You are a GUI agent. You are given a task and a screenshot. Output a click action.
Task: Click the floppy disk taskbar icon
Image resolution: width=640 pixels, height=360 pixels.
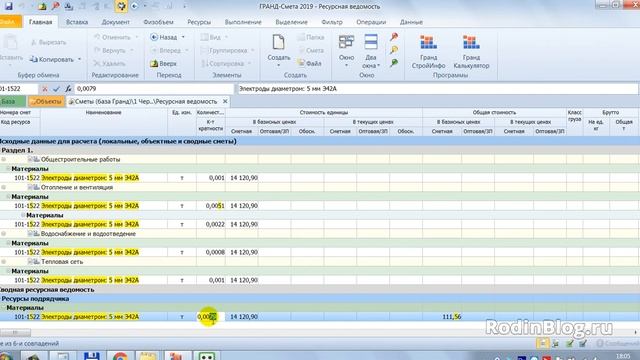pyautogui.click(x=91, y=356)
